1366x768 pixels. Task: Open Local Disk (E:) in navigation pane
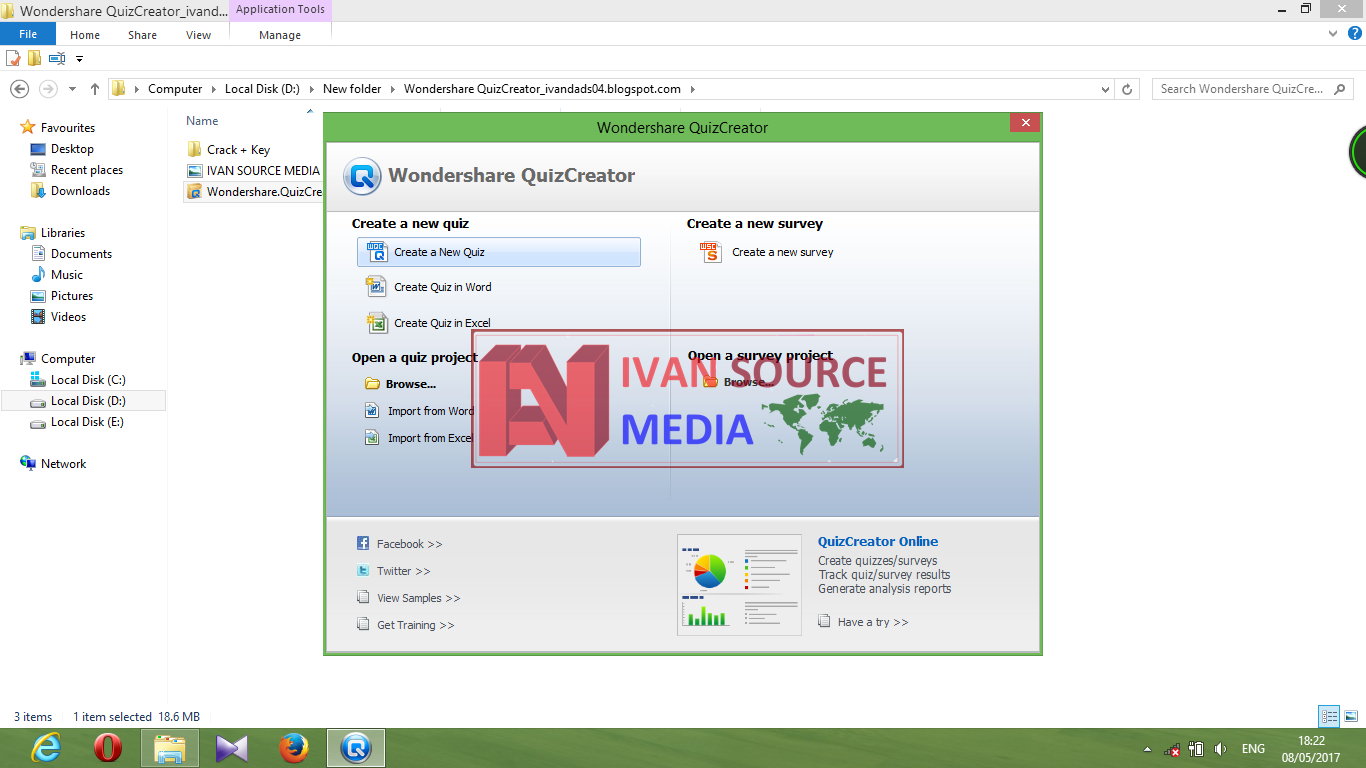(87, 422)
